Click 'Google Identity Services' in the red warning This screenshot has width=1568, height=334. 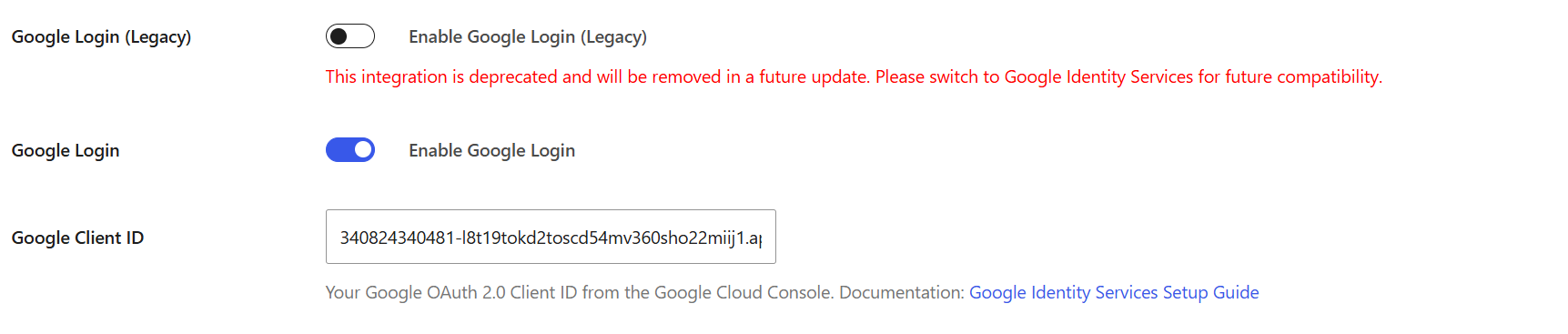click(x=1098, y=76)
